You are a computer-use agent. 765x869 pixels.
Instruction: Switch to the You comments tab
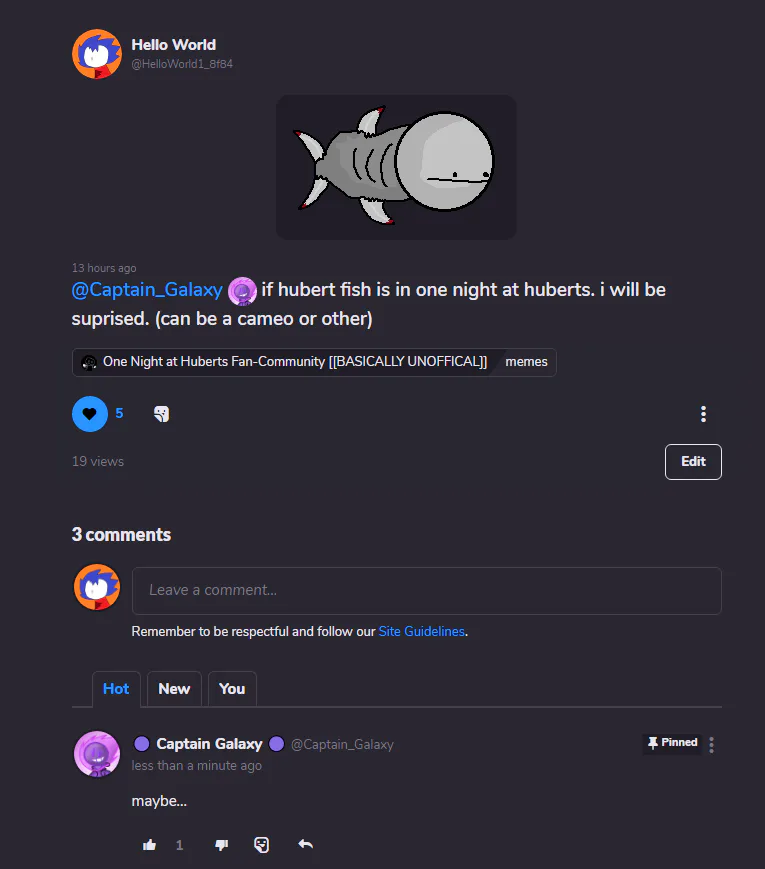(232, 689)
